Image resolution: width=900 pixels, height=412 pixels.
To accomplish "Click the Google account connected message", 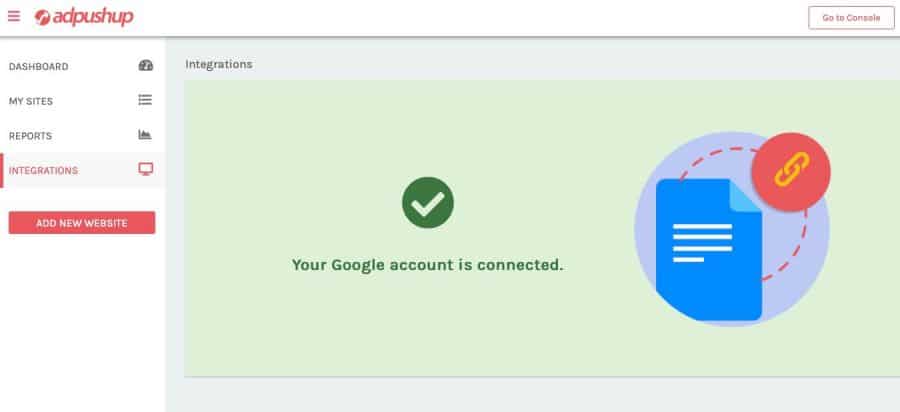I will point(428,265).
